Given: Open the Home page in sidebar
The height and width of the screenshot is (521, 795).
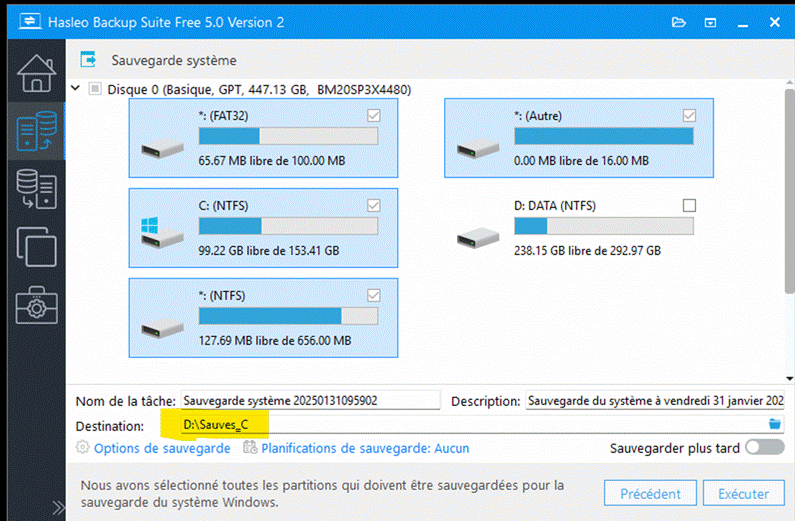Looking at the screenshot, I should point(36,73).
